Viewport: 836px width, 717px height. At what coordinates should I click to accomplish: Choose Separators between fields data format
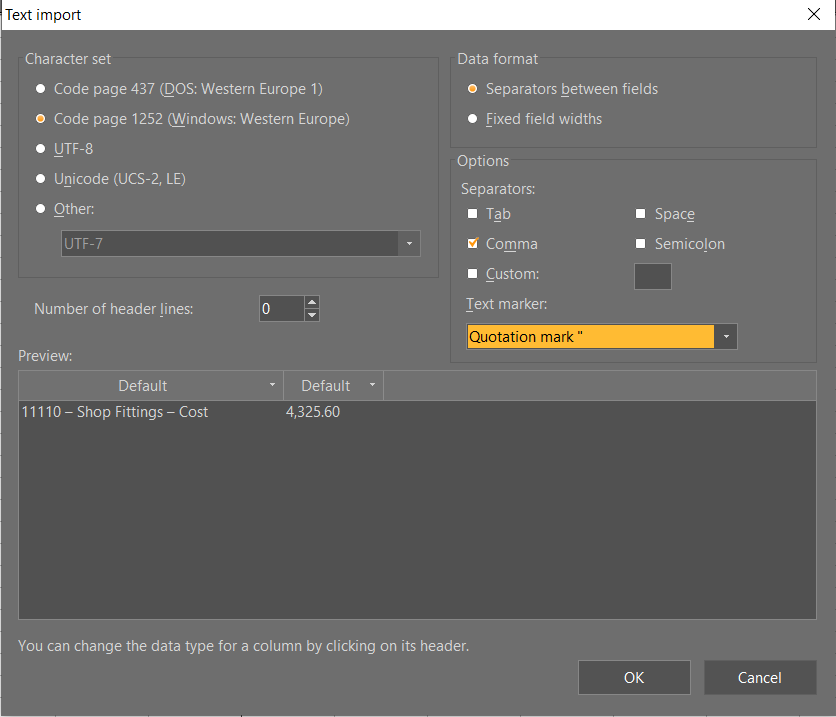[x=473, y=89]
